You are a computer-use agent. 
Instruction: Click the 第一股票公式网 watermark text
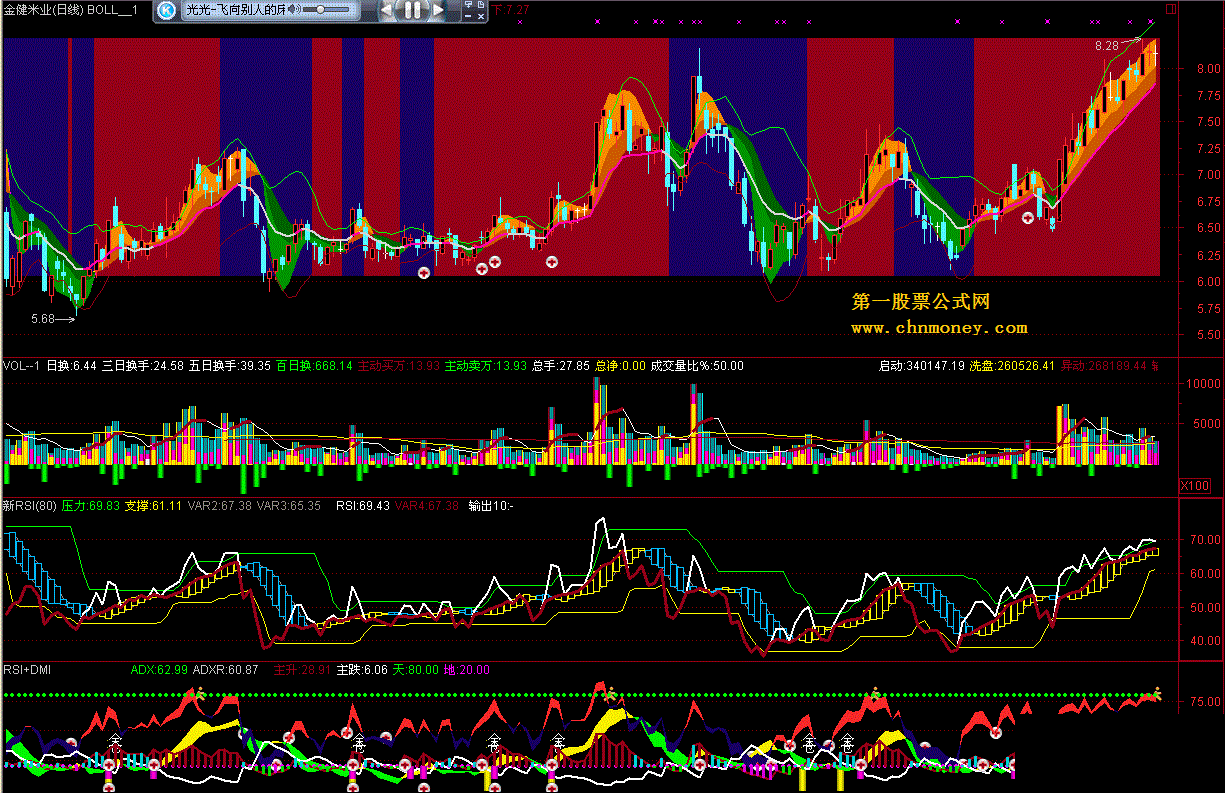pyautogui.click(x=920, y=302)
